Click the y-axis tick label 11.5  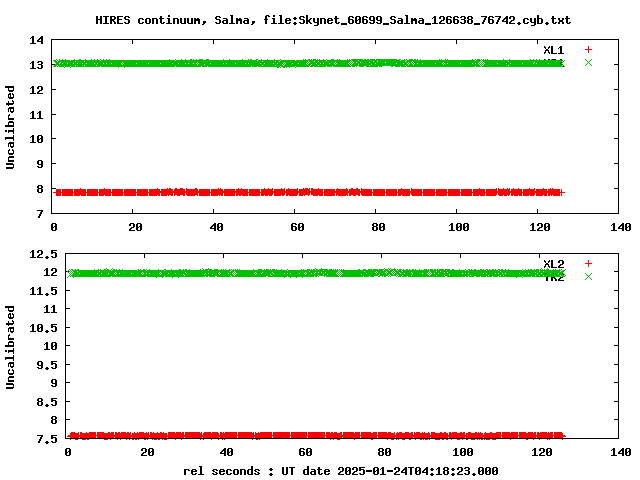(43, 291)
